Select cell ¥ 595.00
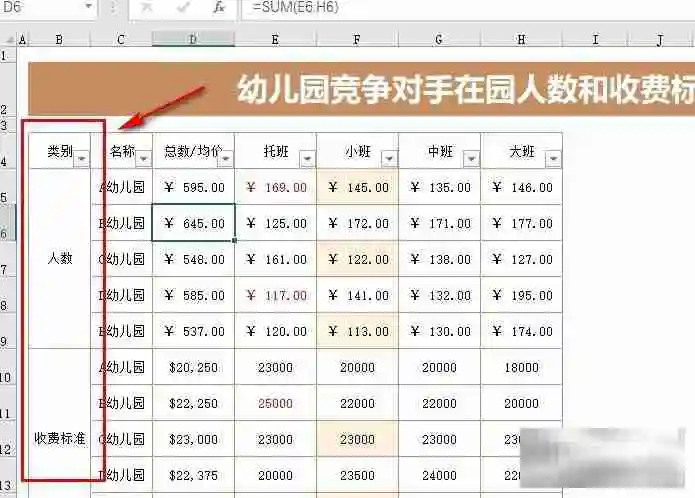This screenshot has height=498, width=695. click(x=193, y=187)
